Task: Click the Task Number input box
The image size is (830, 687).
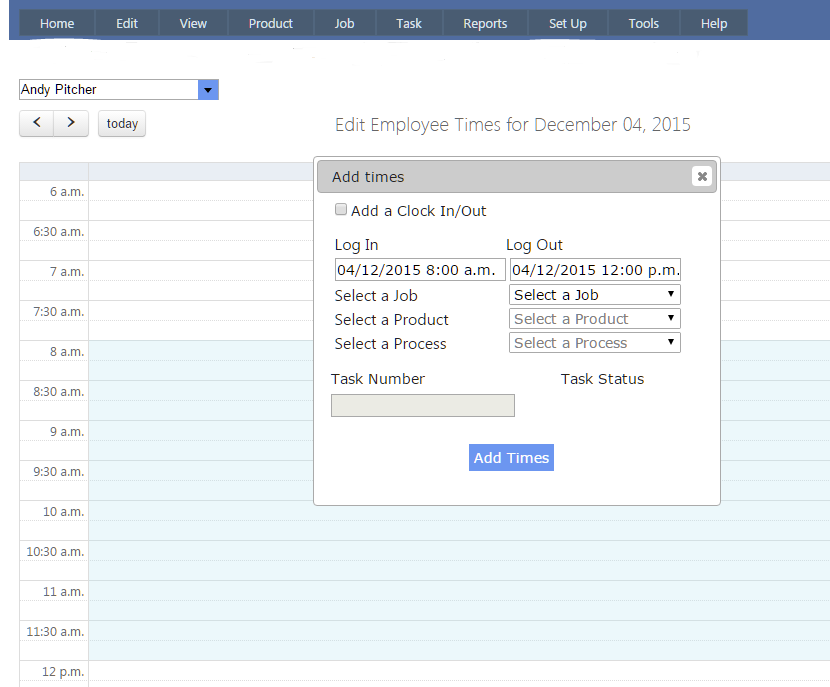Action: point(422,405)
